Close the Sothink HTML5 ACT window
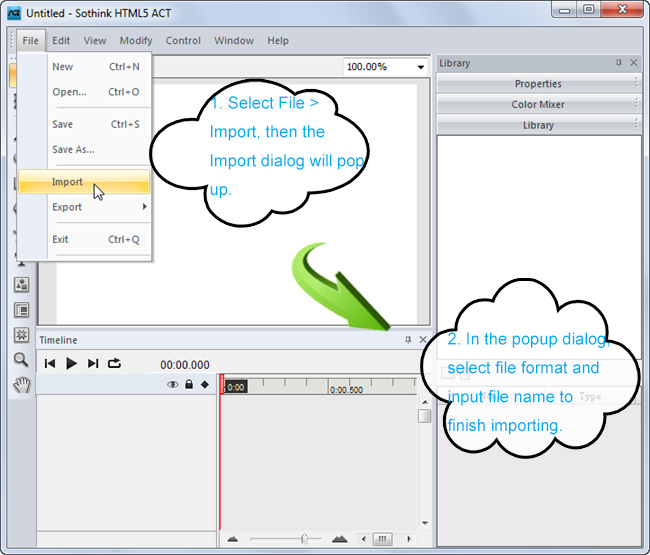This screenshot has width=650, height=555. click(622, 10)
